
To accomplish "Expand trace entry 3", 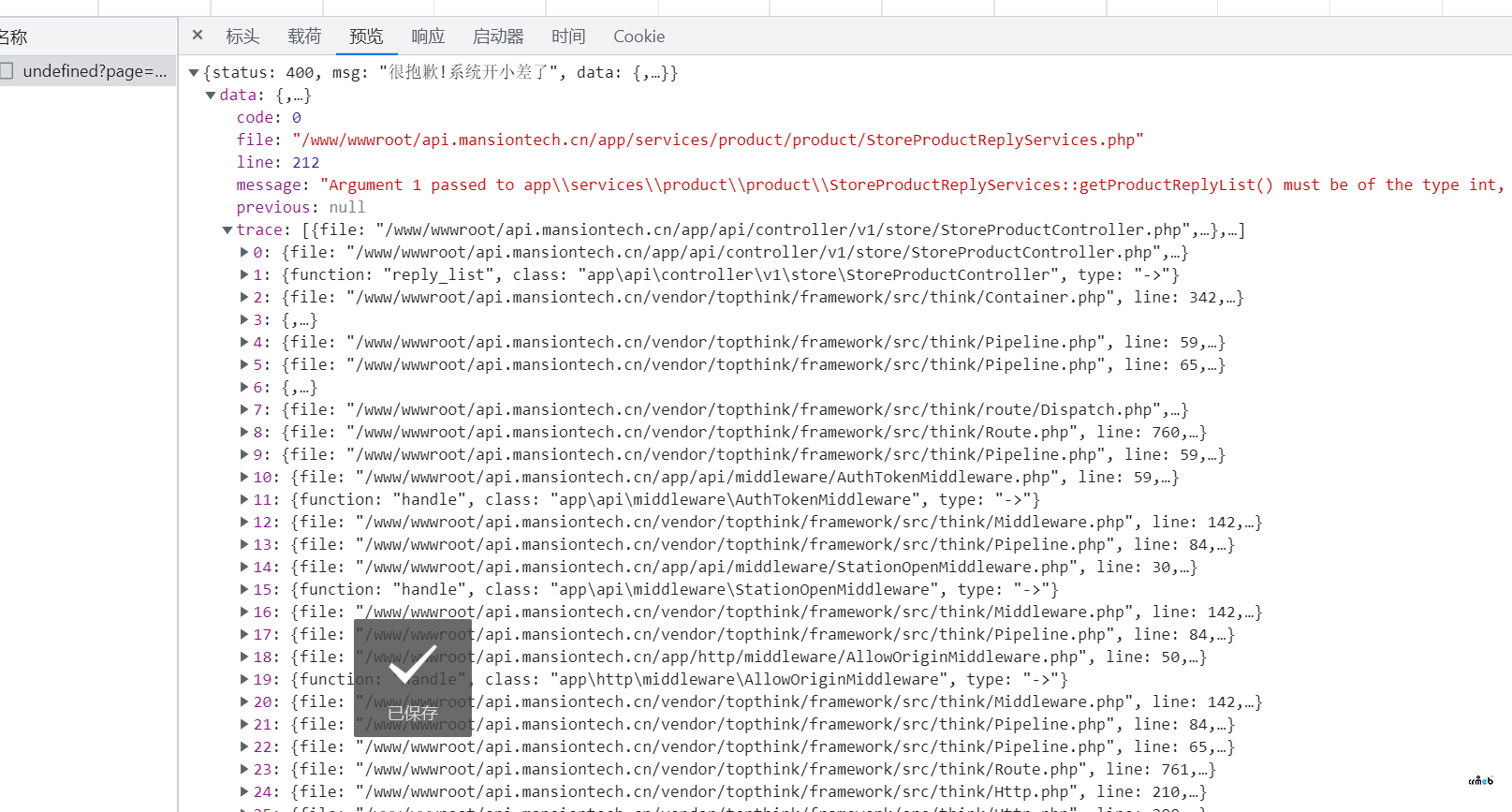I will point(244,319).
